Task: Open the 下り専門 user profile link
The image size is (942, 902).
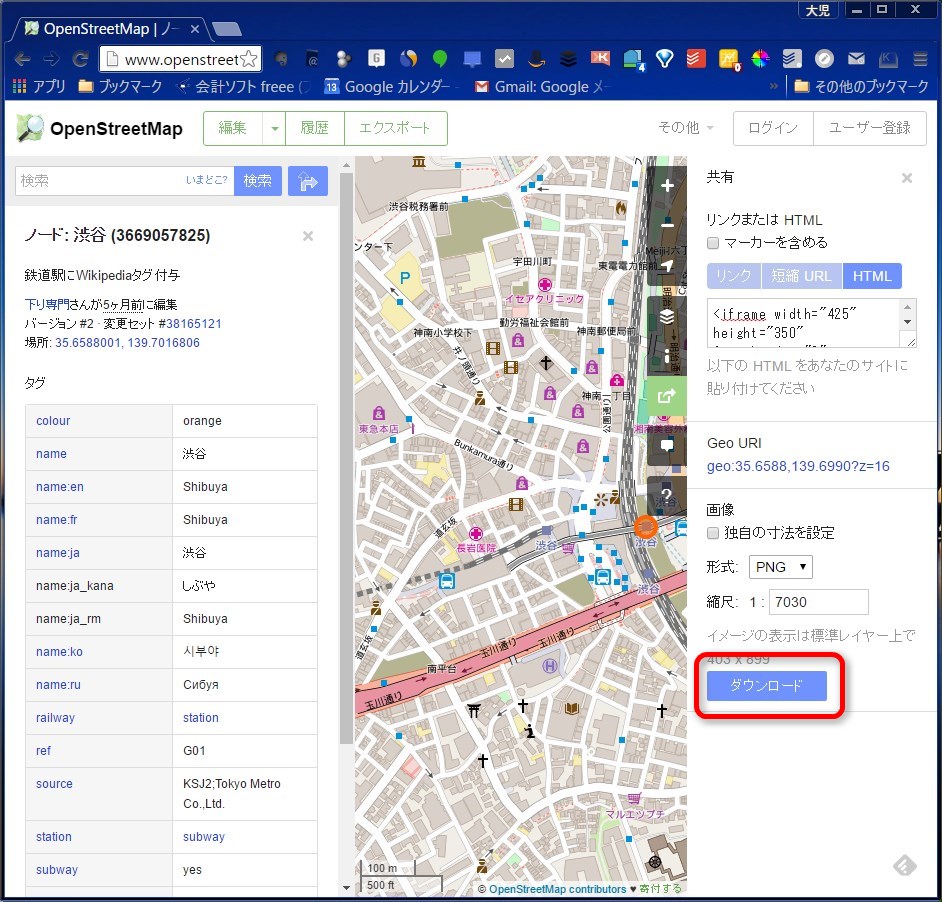Action: (47, 305)
